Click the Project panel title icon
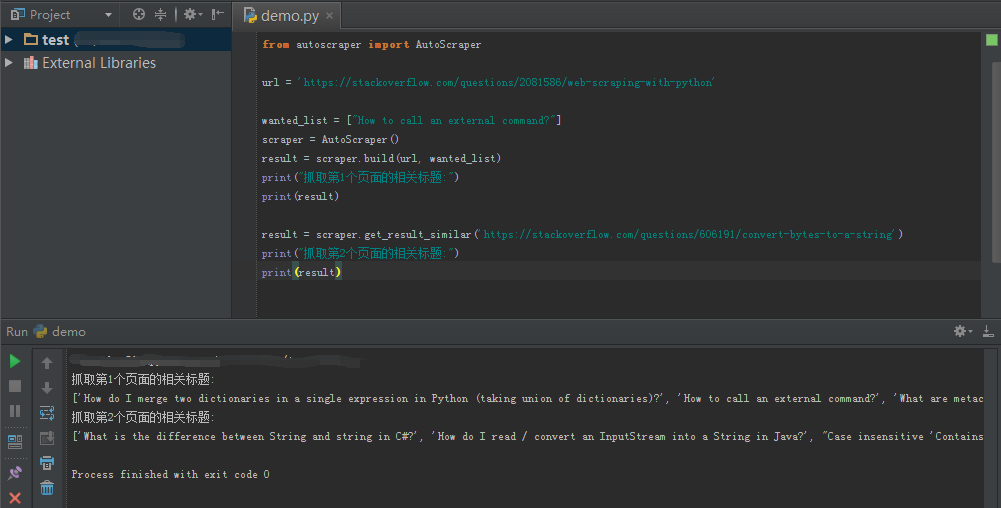Screen dimensions: 1001x508 pos(17,14)
